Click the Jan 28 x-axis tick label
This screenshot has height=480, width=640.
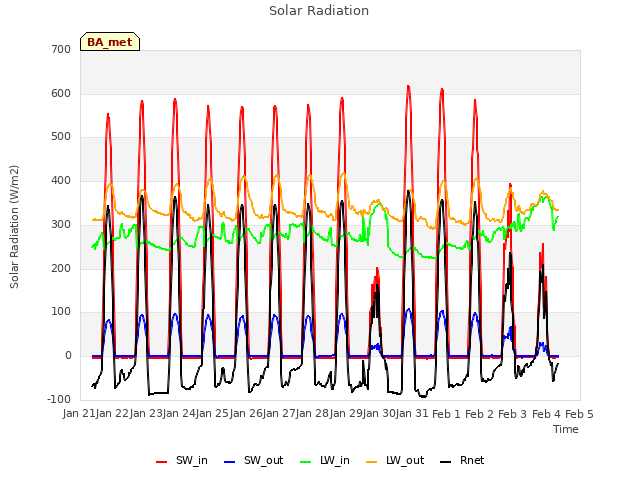313,413
